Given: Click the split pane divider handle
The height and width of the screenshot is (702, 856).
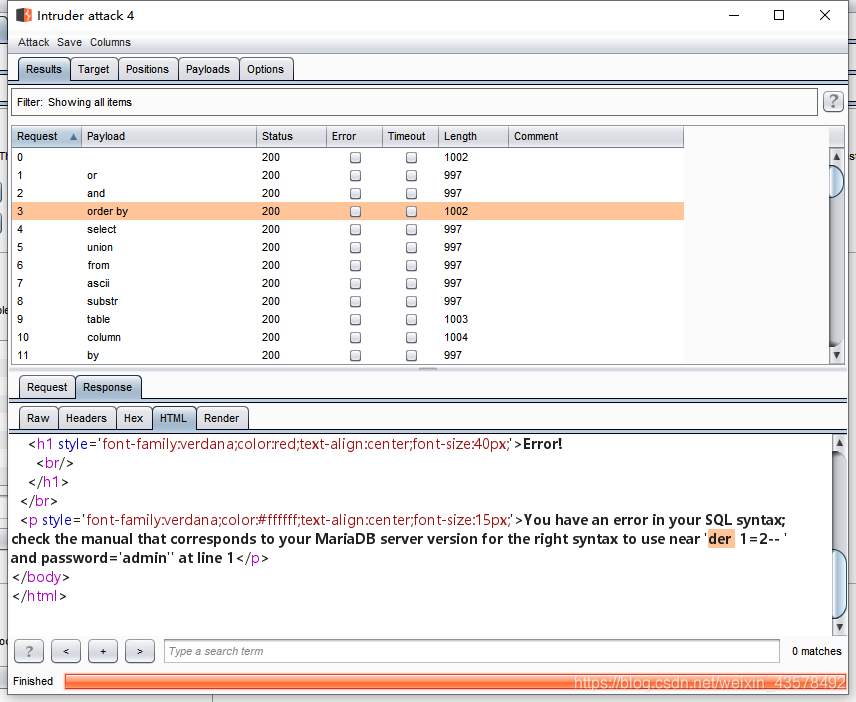Looking at the screenshot, I should 428,370.
